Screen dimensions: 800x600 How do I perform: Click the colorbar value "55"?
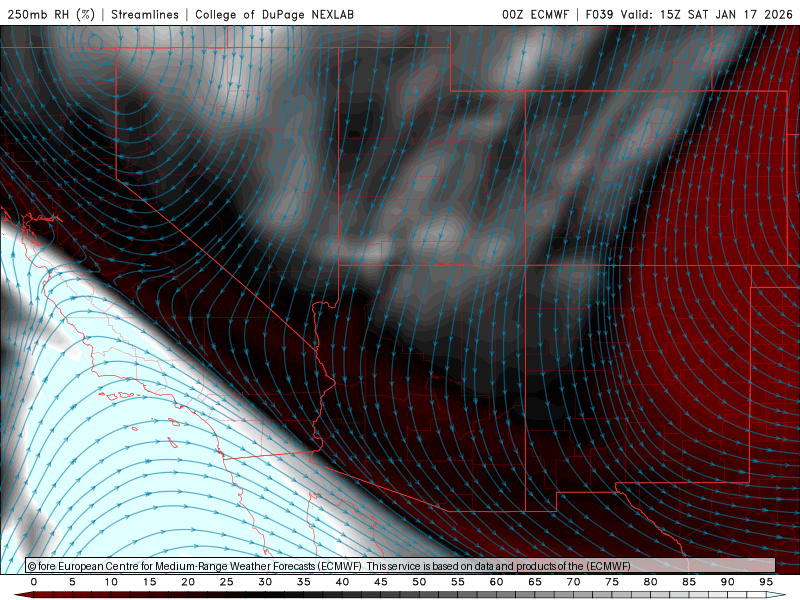(x=458, y=582)
